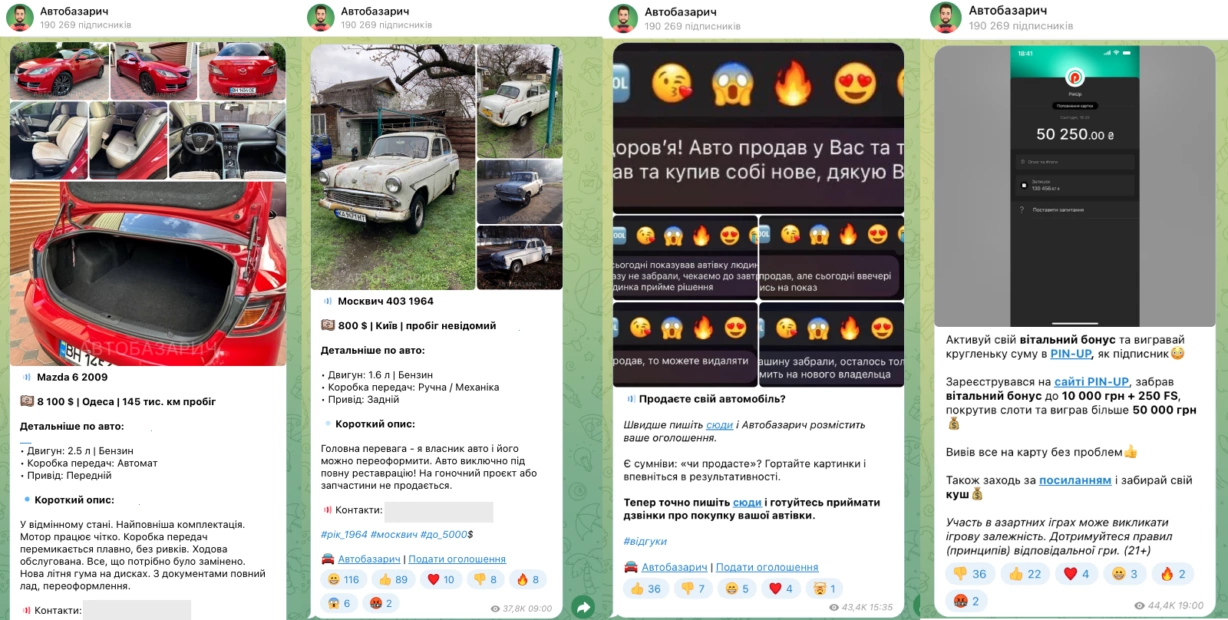Toggle the thumbs-up reaction showing 89

pyautogui.click(x=395, y=579)
